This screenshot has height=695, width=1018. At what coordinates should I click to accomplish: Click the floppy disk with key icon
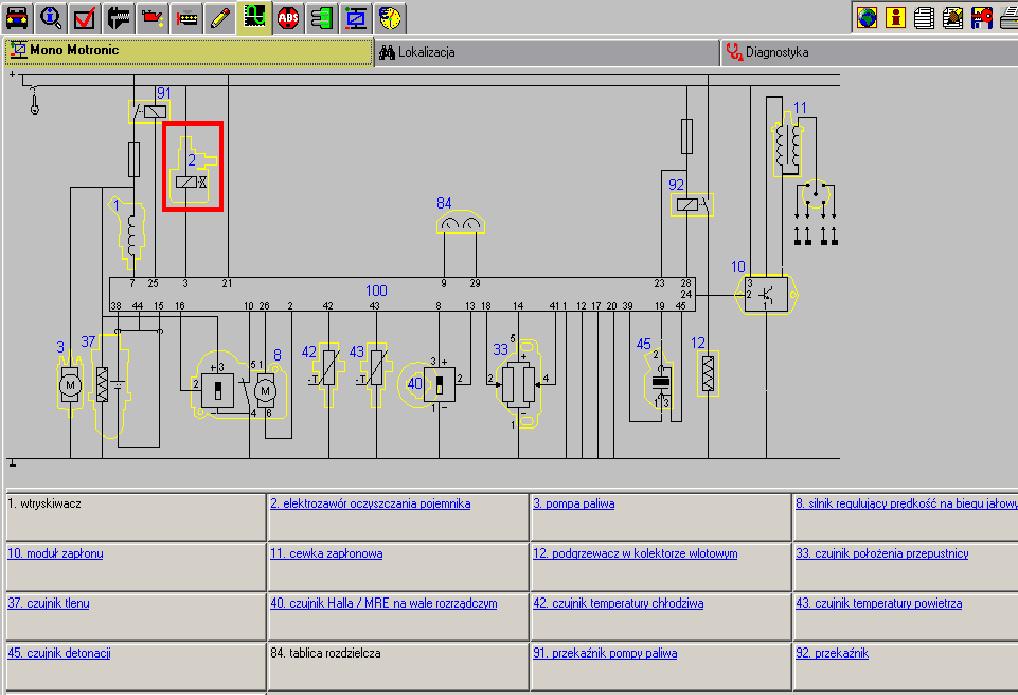tap(982, 18)
